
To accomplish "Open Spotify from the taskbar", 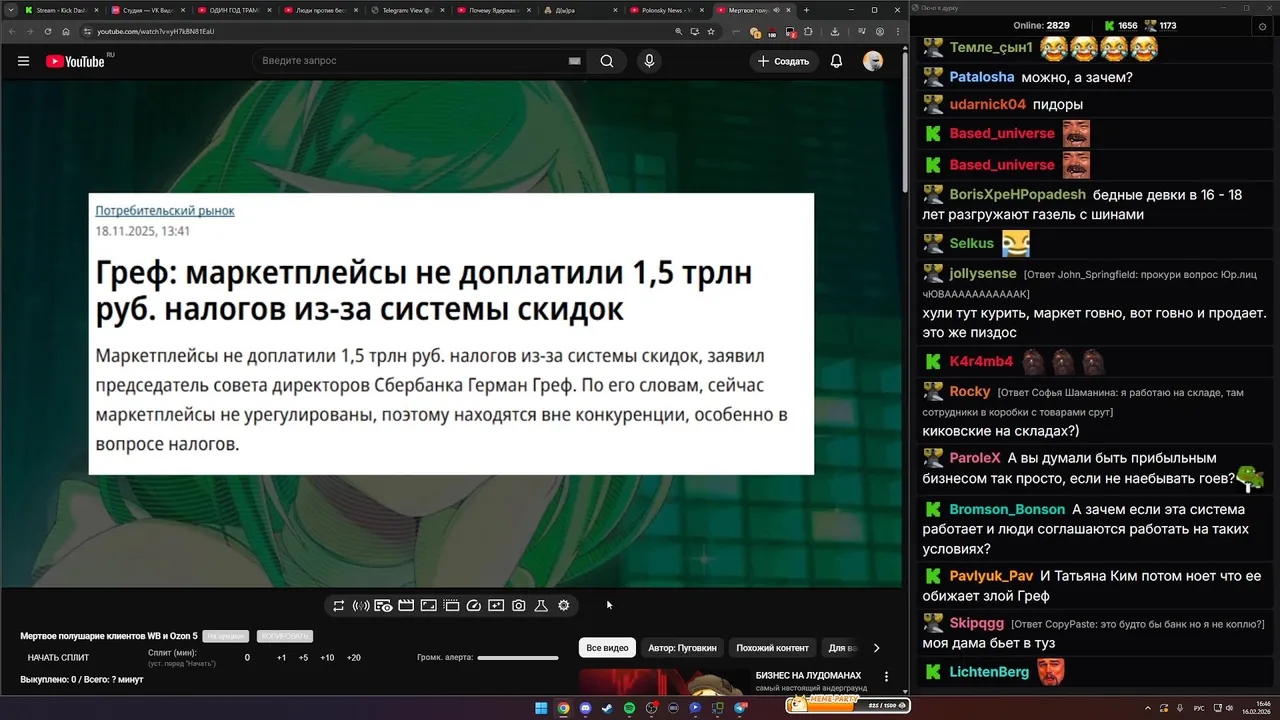I will click(629, 708).
